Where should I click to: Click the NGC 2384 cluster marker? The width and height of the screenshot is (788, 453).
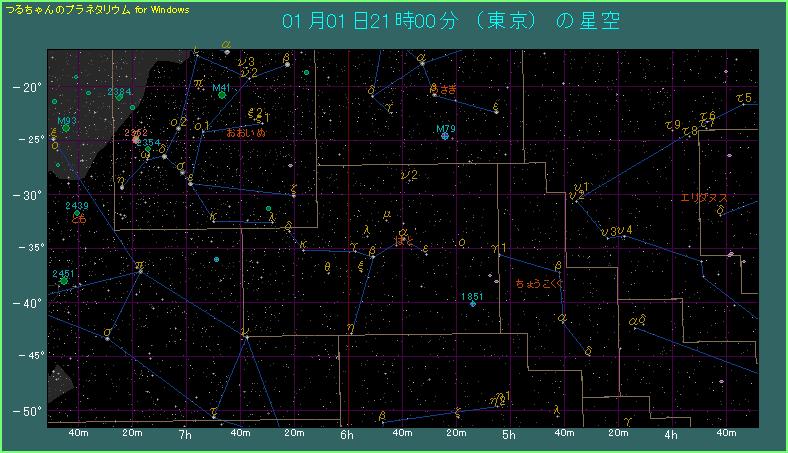tap(119, 97)
